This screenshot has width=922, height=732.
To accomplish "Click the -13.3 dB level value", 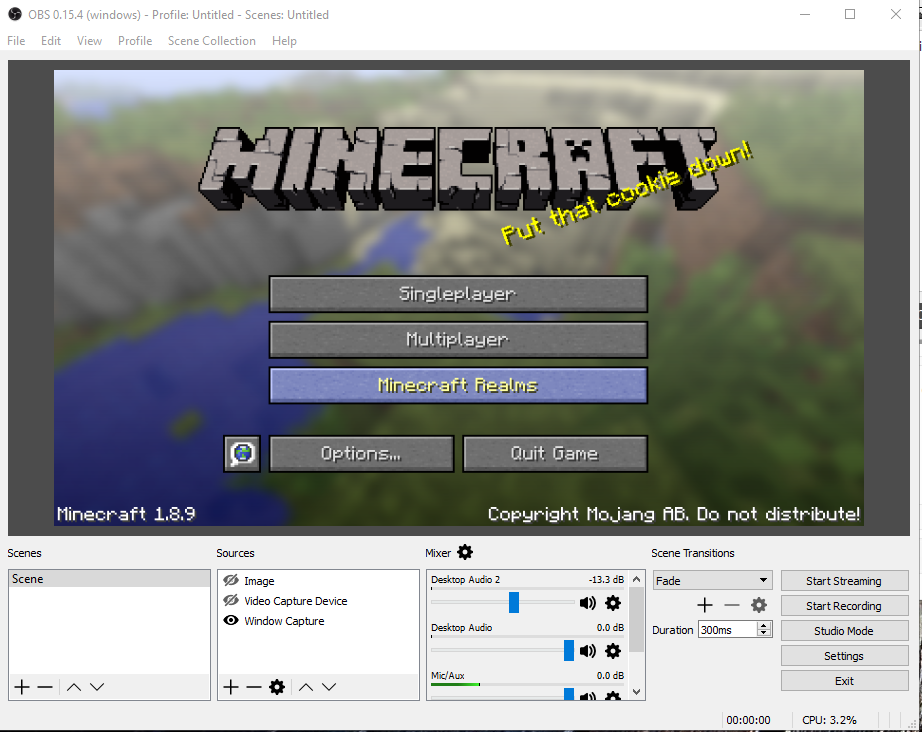I will [x=606, y=579].
